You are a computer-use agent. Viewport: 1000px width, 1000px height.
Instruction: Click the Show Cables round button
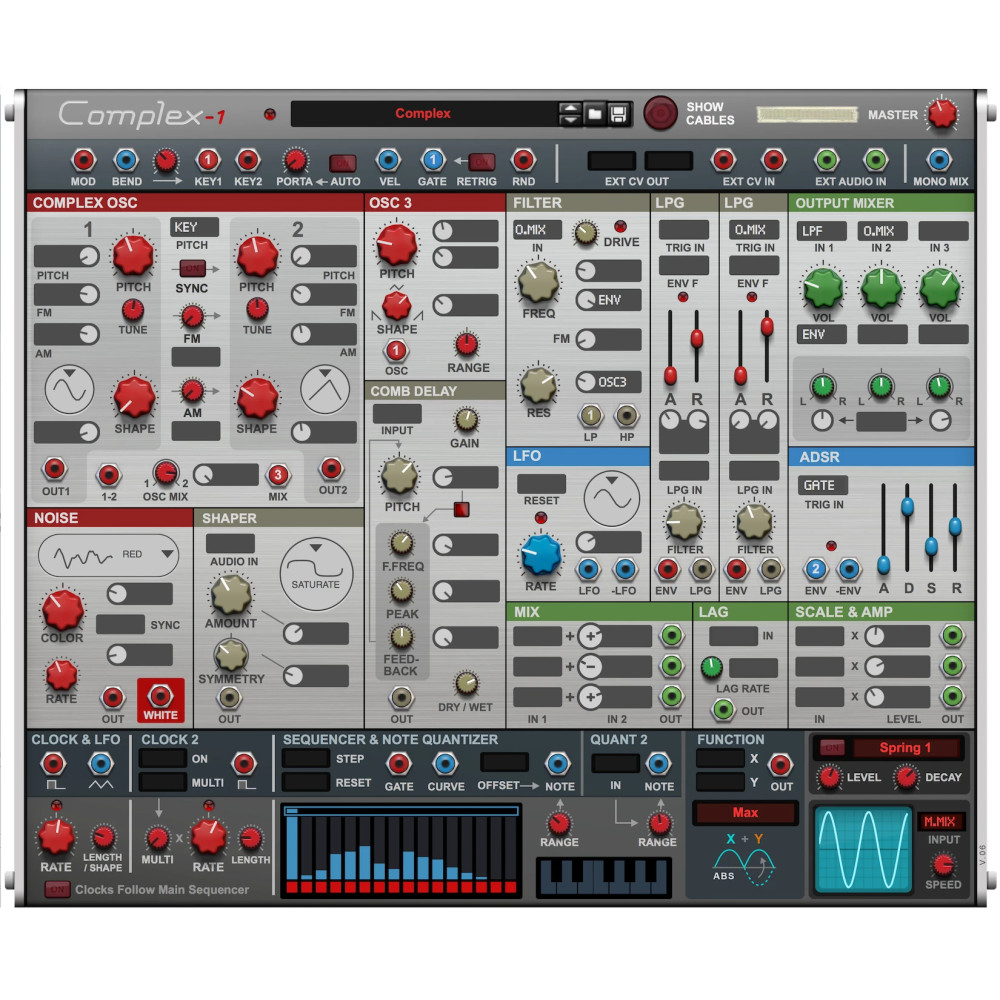point(660,114)
